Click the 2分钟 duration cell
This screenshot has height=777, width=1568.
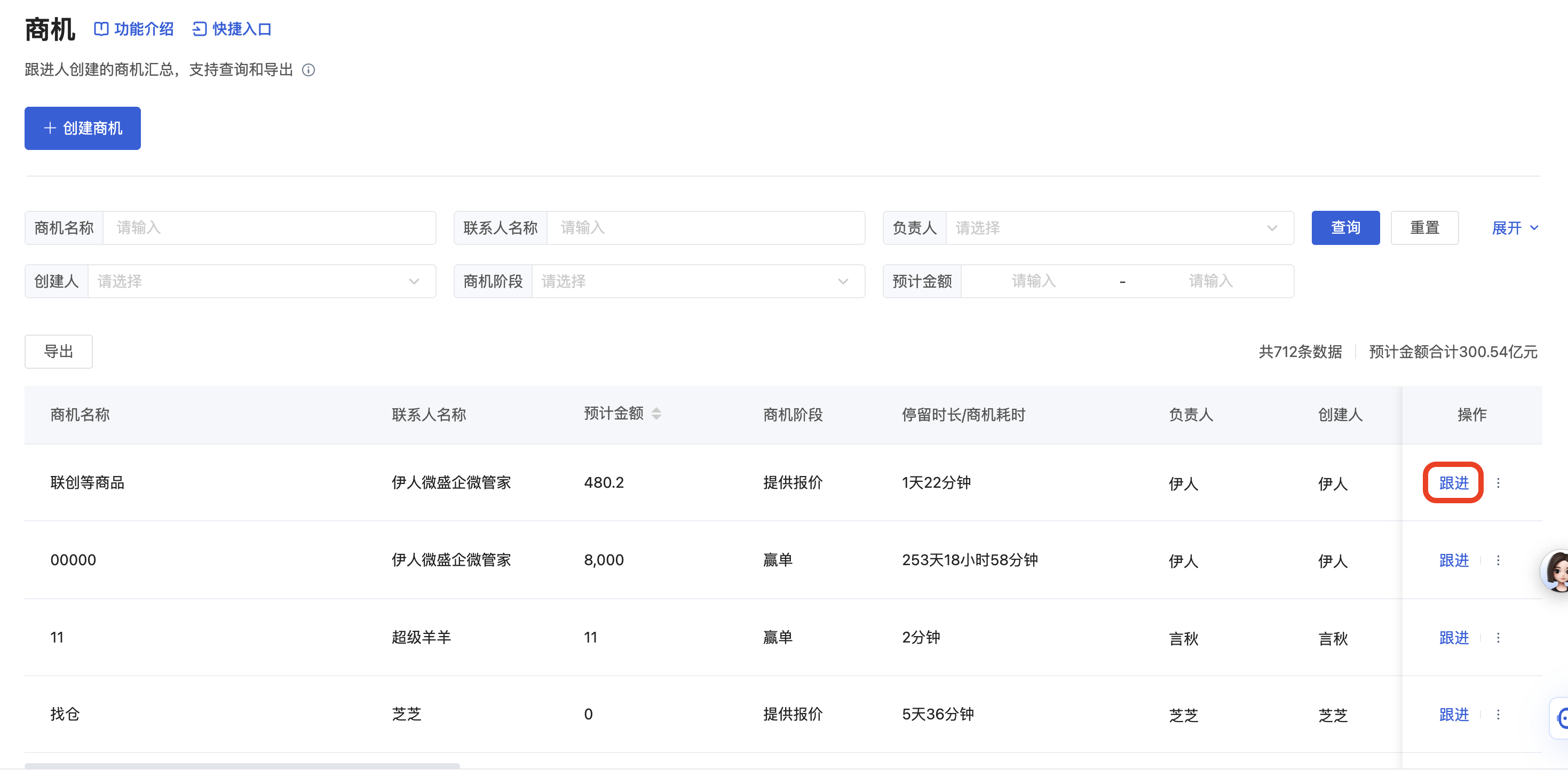click(921, 637)
